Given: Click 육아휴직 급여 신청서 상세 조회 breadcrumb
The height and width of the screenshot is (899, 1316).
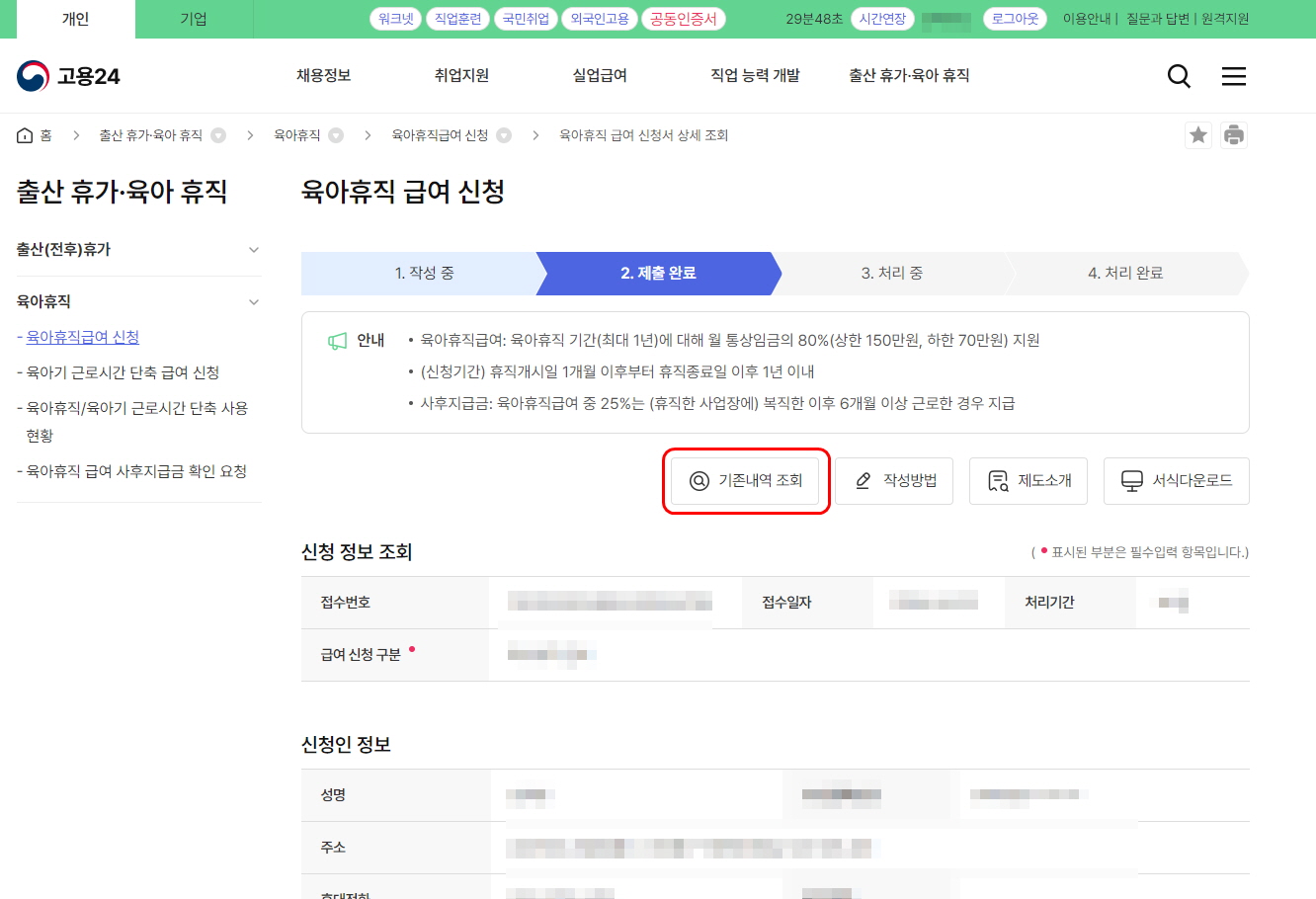Looking at the screenshot, I should [644, 135].
